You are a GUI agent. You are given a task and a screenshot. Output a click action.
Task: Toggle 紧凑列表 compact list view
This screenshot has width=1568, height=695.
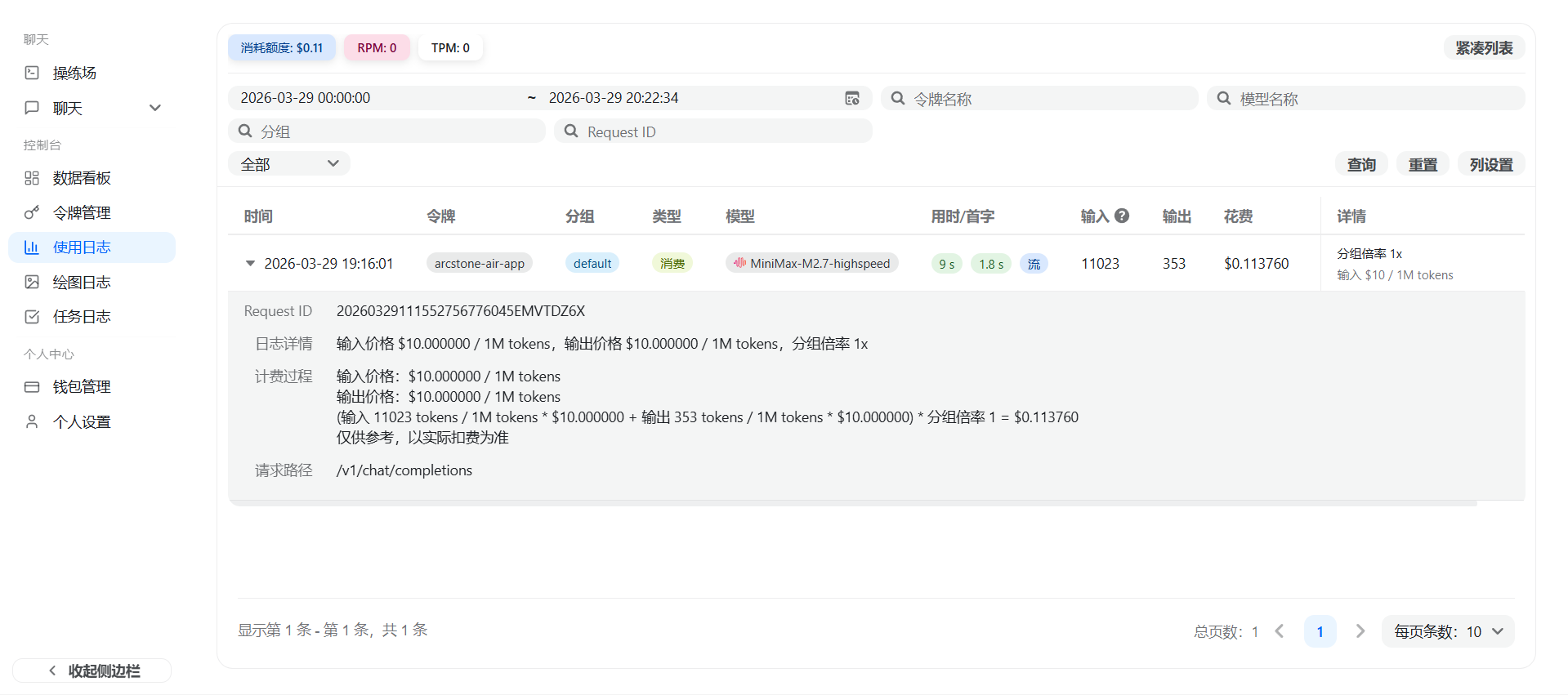tap(1483, 48)
